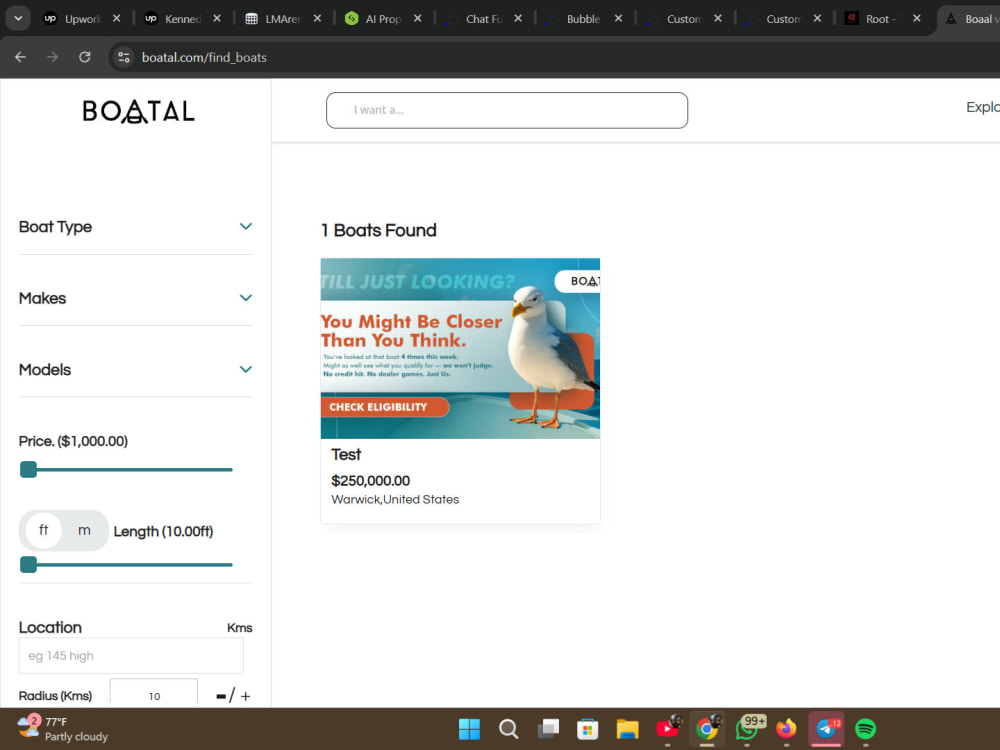
Task: Open Task View on the taskbar
Action: coord(548,729)
